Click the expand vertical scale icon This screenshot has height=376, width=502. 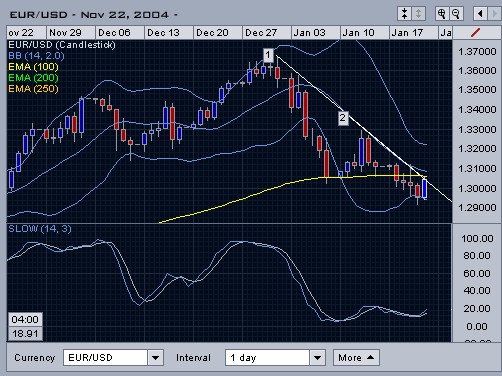(x=418, y=14)
